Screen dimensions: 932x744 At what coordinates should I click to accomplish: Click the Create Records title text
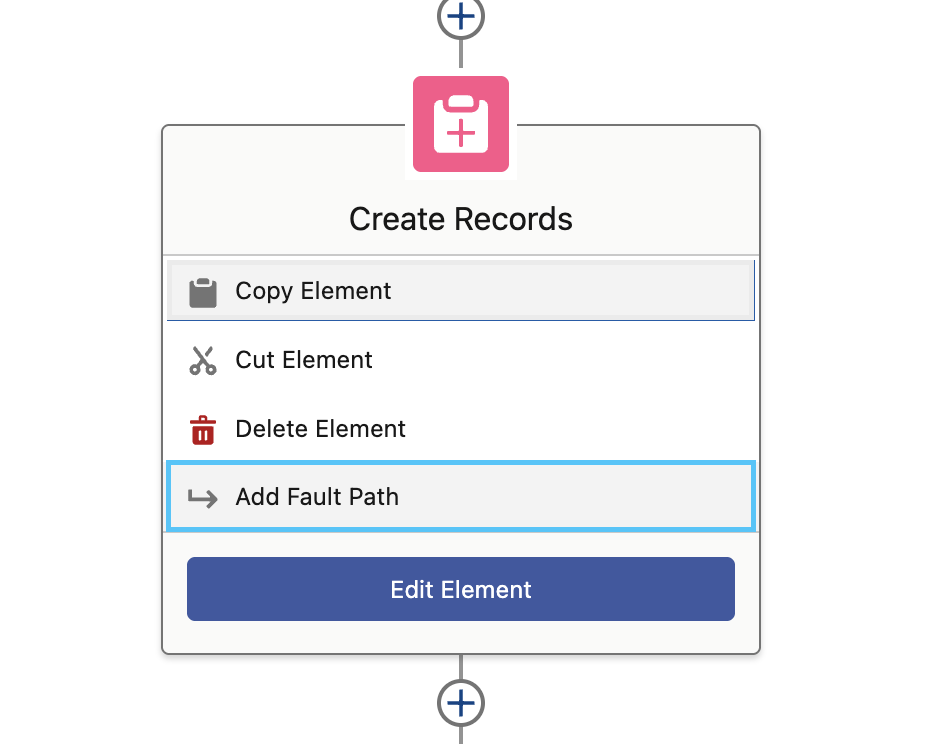460,219
